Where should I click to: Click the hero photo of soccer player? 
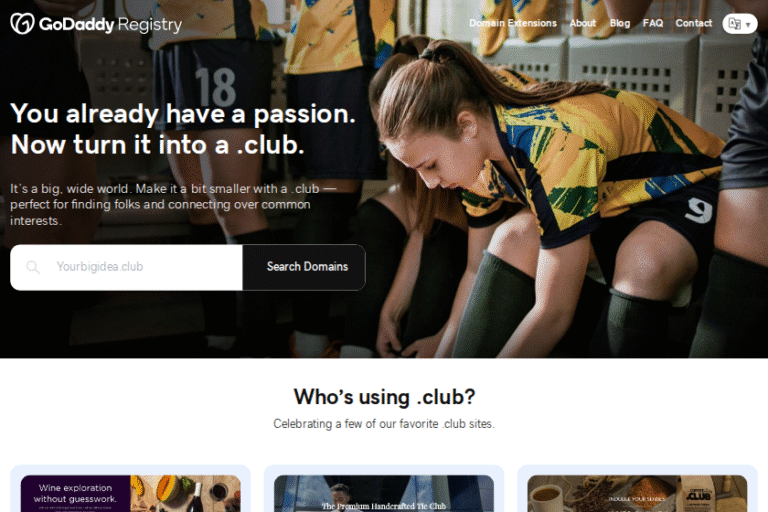(x=563, y=196)
